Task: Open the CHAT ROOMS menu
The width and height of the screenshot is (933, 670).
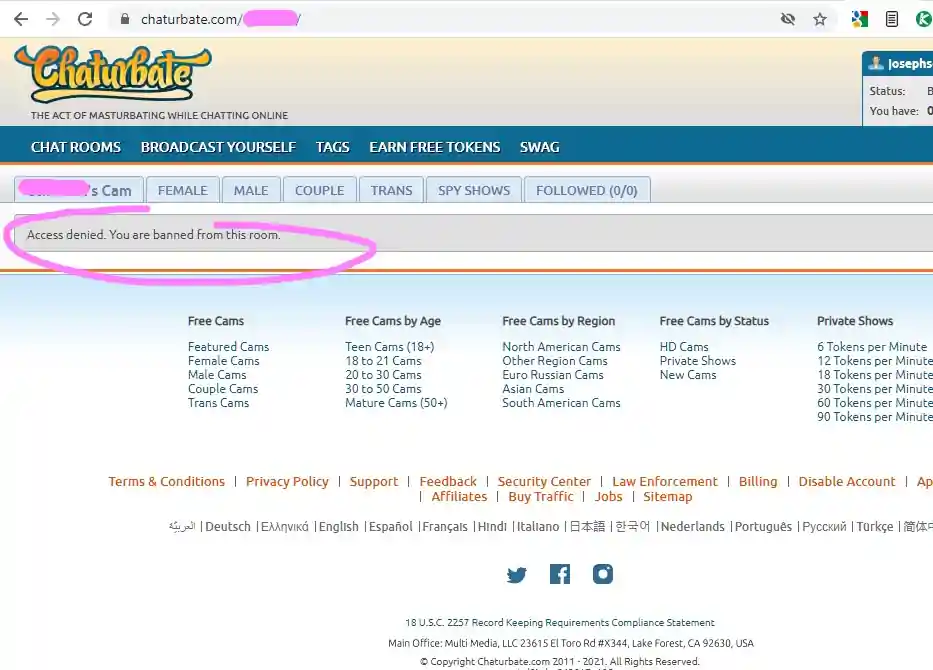Action: [76, 147]
